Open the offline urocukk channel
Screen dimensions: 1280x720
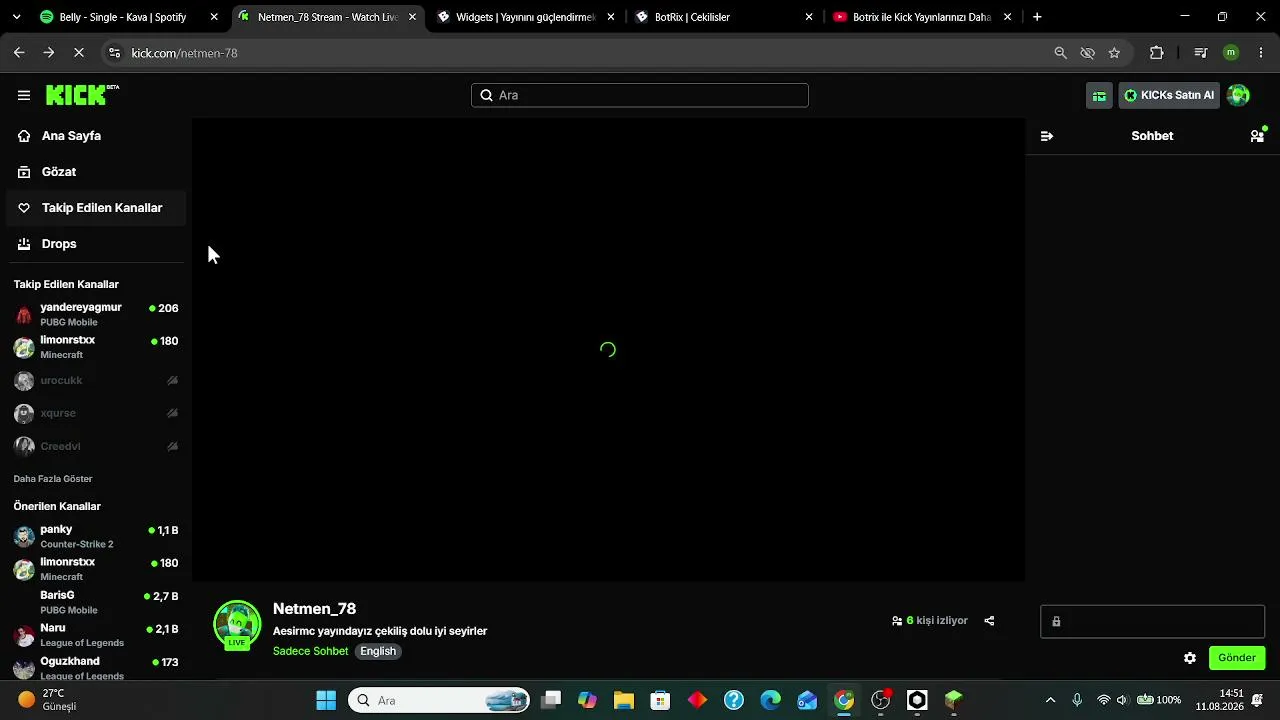(96, 380)
